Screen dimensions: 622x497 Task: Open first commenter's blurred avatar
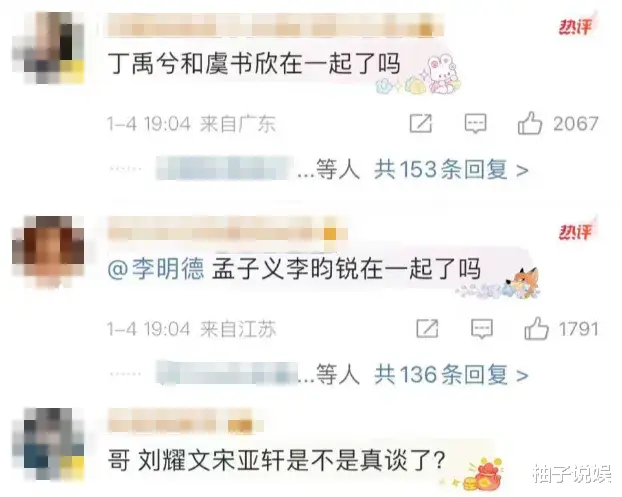point(49,48)
